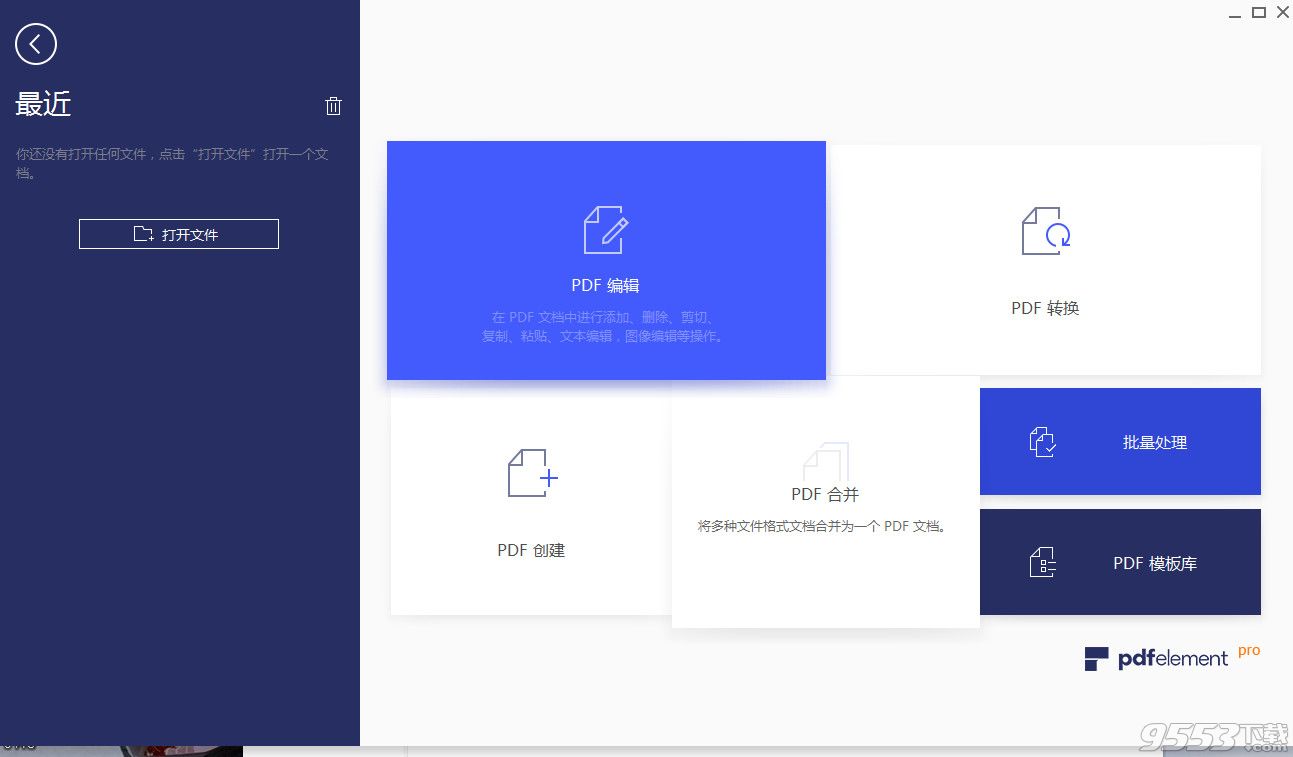
Task: Open a file with 打开文件 button
Action: click(179, 234)
